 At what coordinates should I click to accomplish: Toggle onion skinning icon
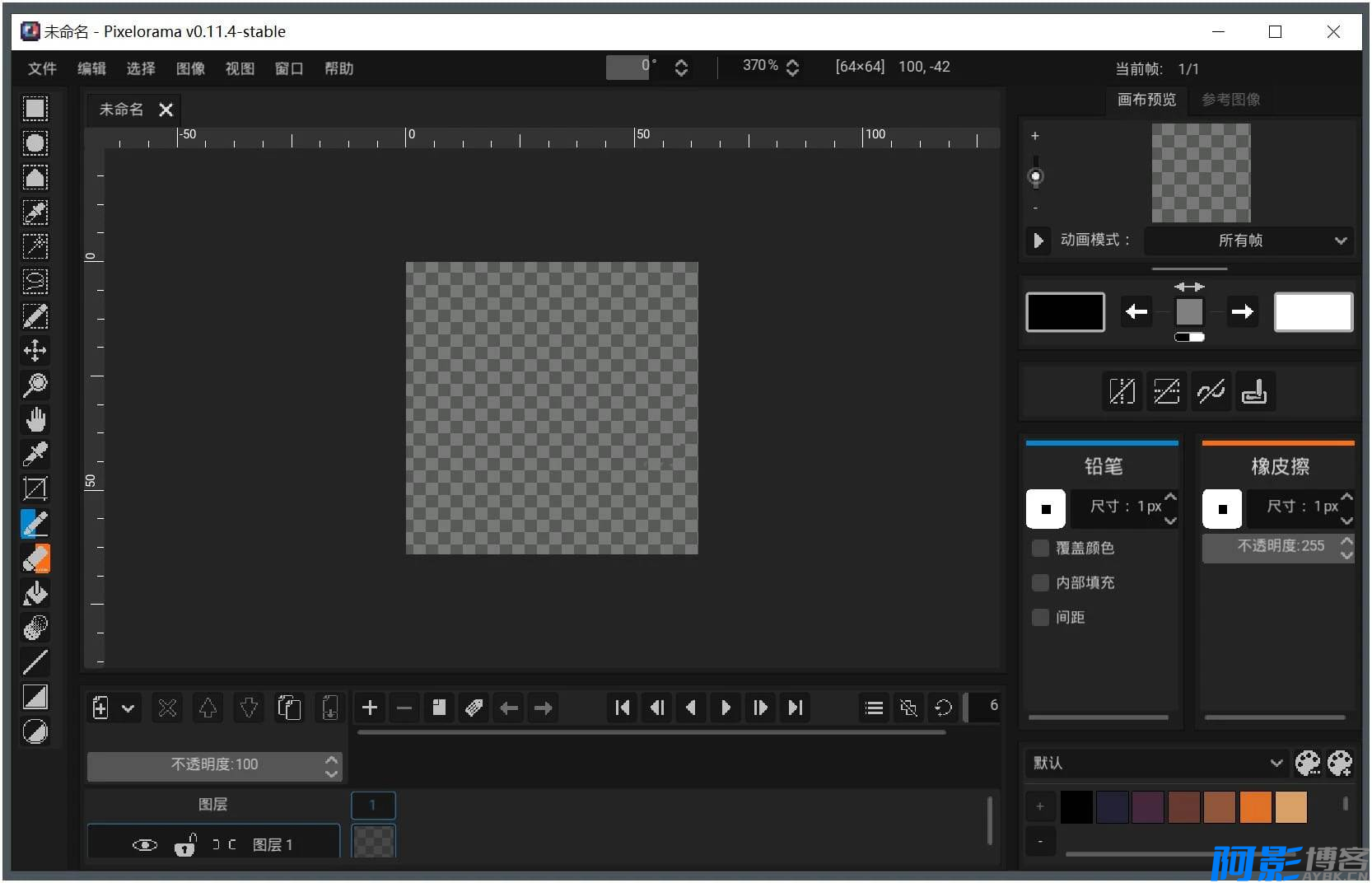(908, 708)
